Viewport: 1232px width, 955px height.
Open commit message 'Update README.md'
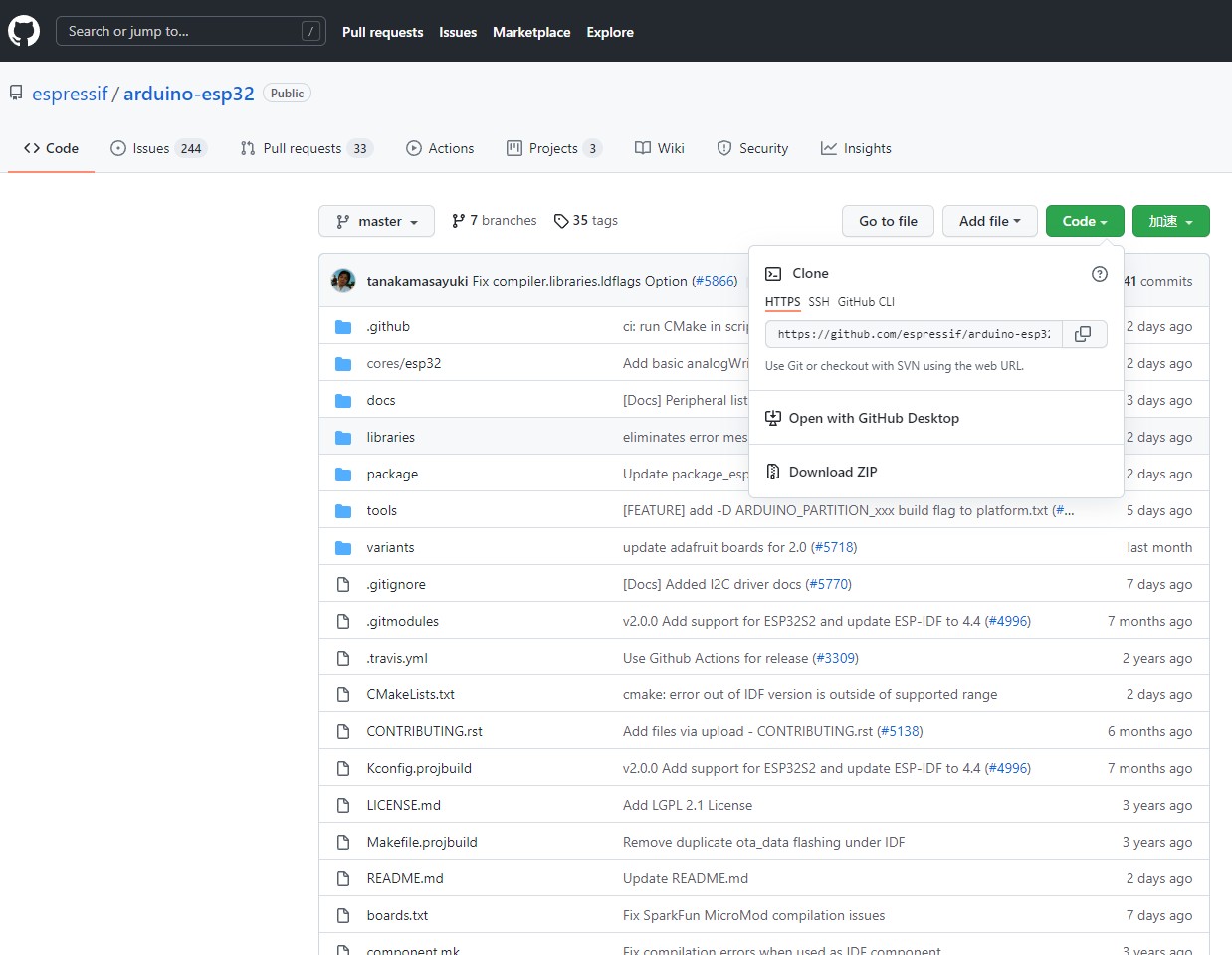point(686,879)
